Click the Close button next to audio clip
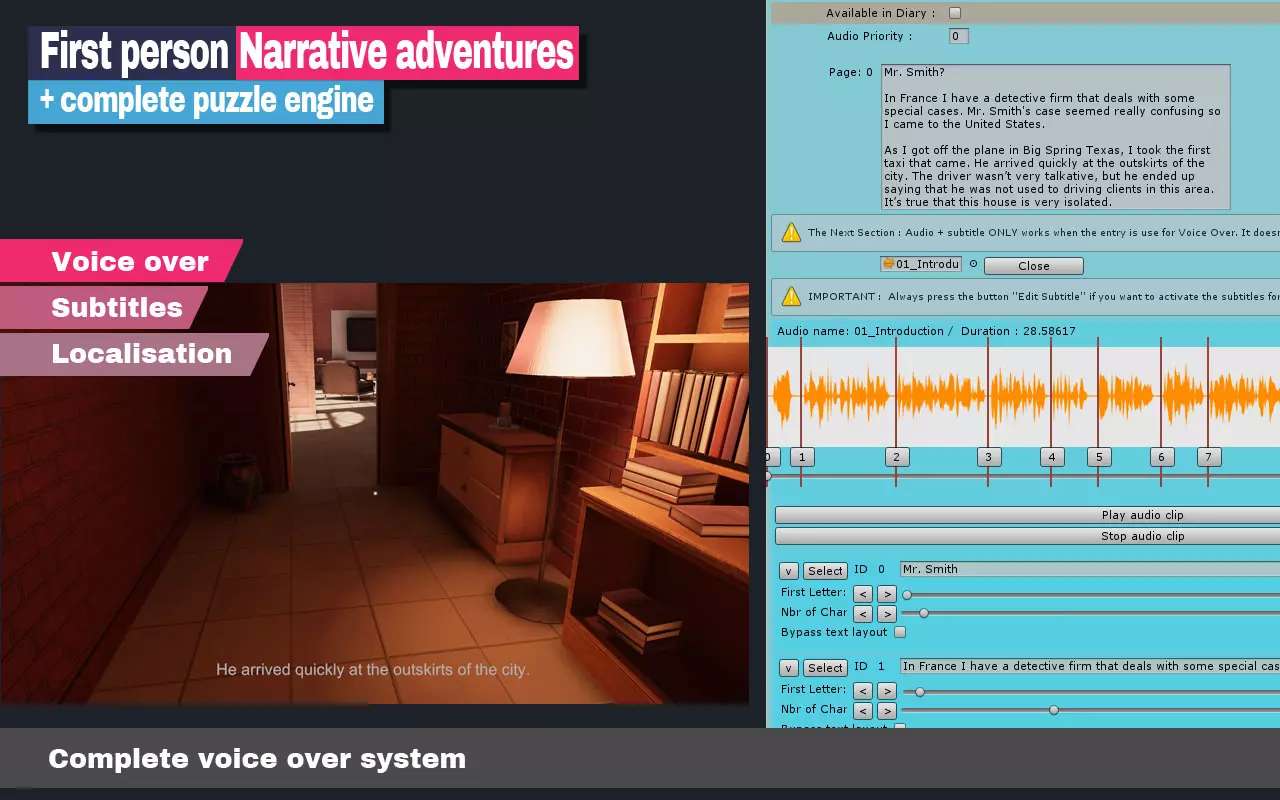Screen dimensions: 1280x800 pos(1034,266)
